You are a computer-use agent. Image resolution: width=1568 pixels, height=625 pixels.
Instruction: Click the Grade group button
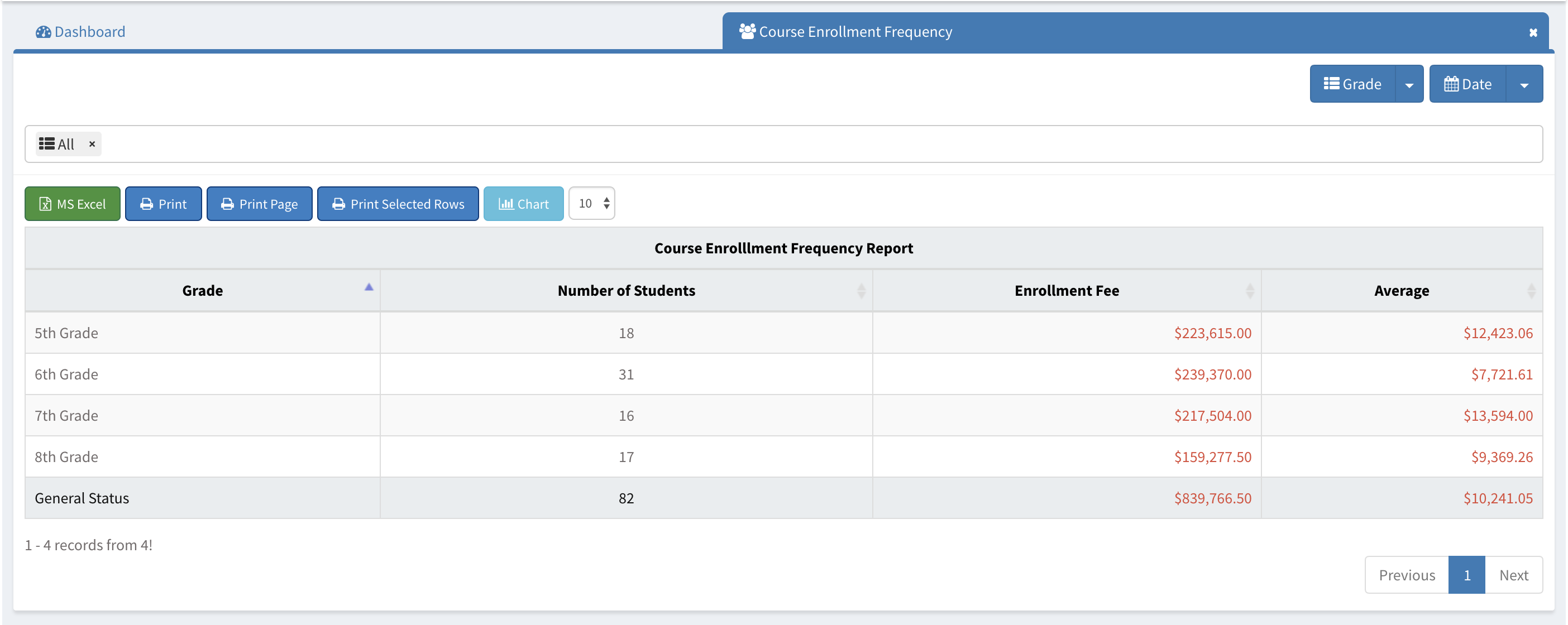pyautogui.click(x=1352, y=84)
